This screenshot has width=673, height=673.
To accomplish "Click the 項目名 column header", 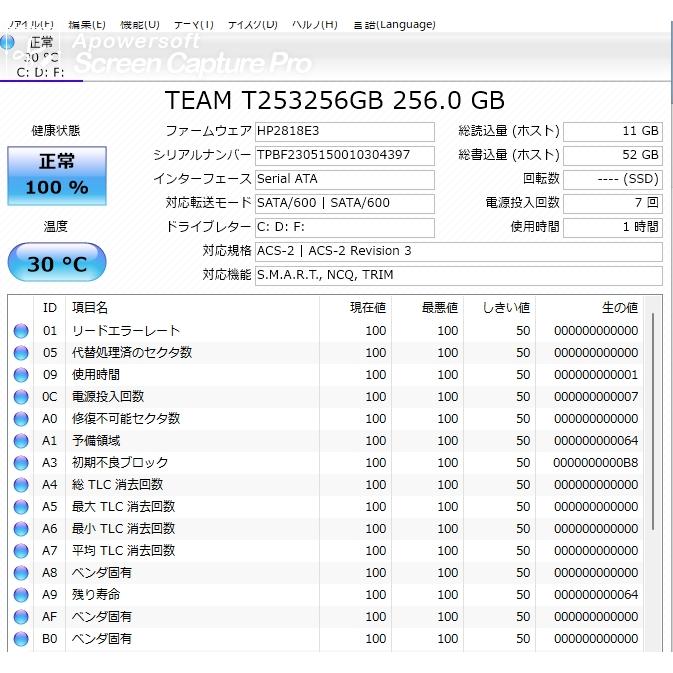I will click(192, 308).
